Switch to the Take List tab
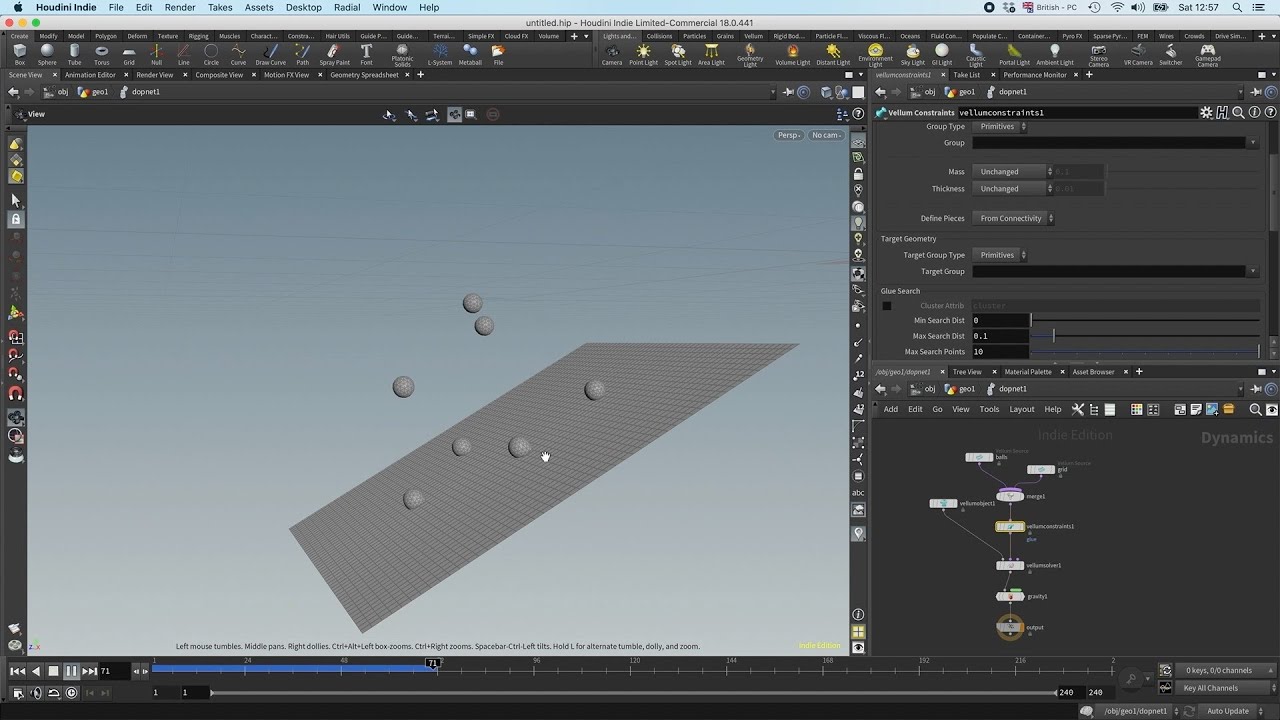This screenshot has width=1280, height=720. coord(966,75)
